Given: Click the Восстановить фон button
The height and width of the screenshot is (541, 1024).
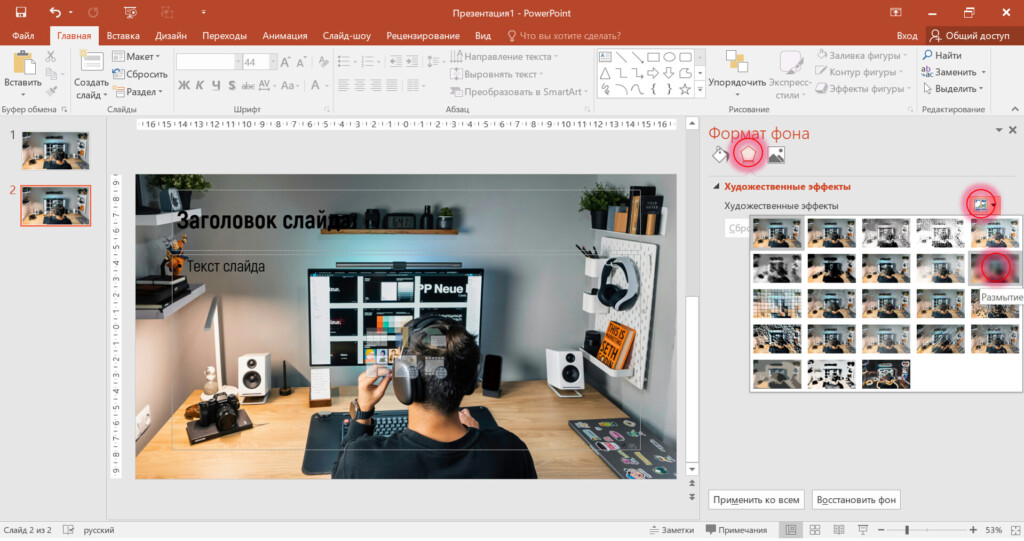Looking at the screenshot, I should 855,499.
